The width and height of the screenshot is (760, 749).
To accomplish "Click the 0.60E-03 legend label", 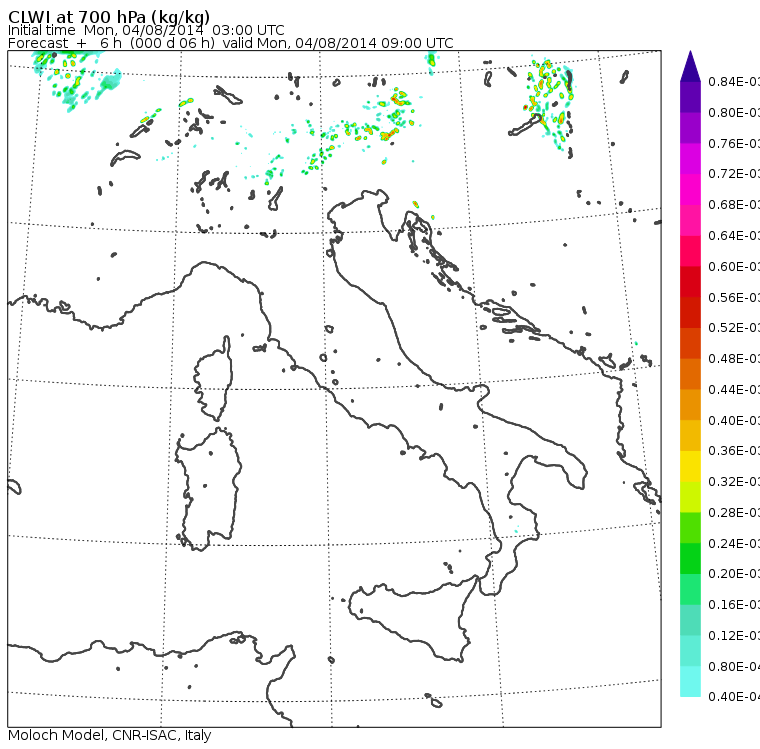I will 734,267.
